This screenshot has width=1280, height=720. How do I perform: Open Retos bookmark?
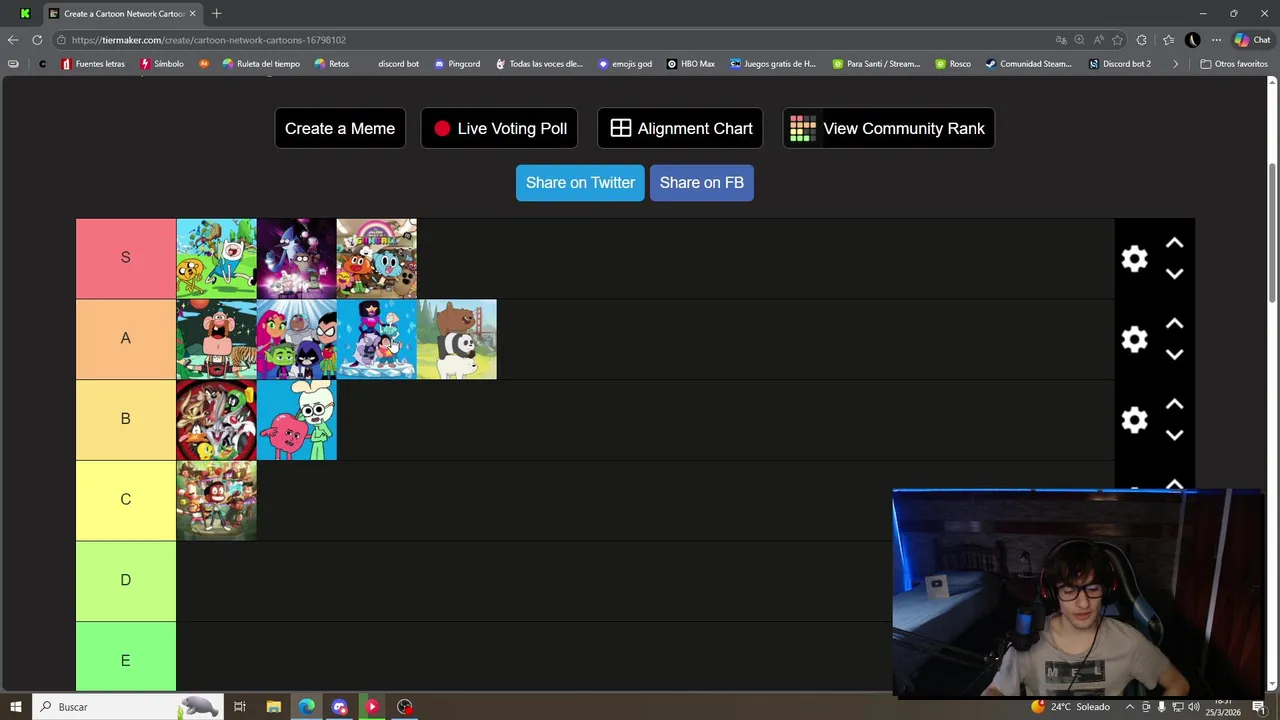point(332,64)
